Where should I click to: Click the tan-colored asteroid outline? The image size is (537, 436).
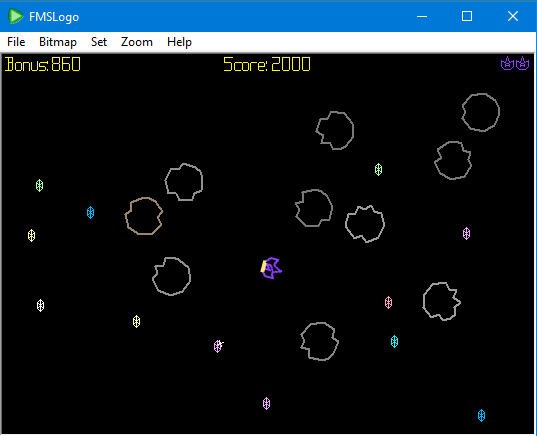click(143, 216)
